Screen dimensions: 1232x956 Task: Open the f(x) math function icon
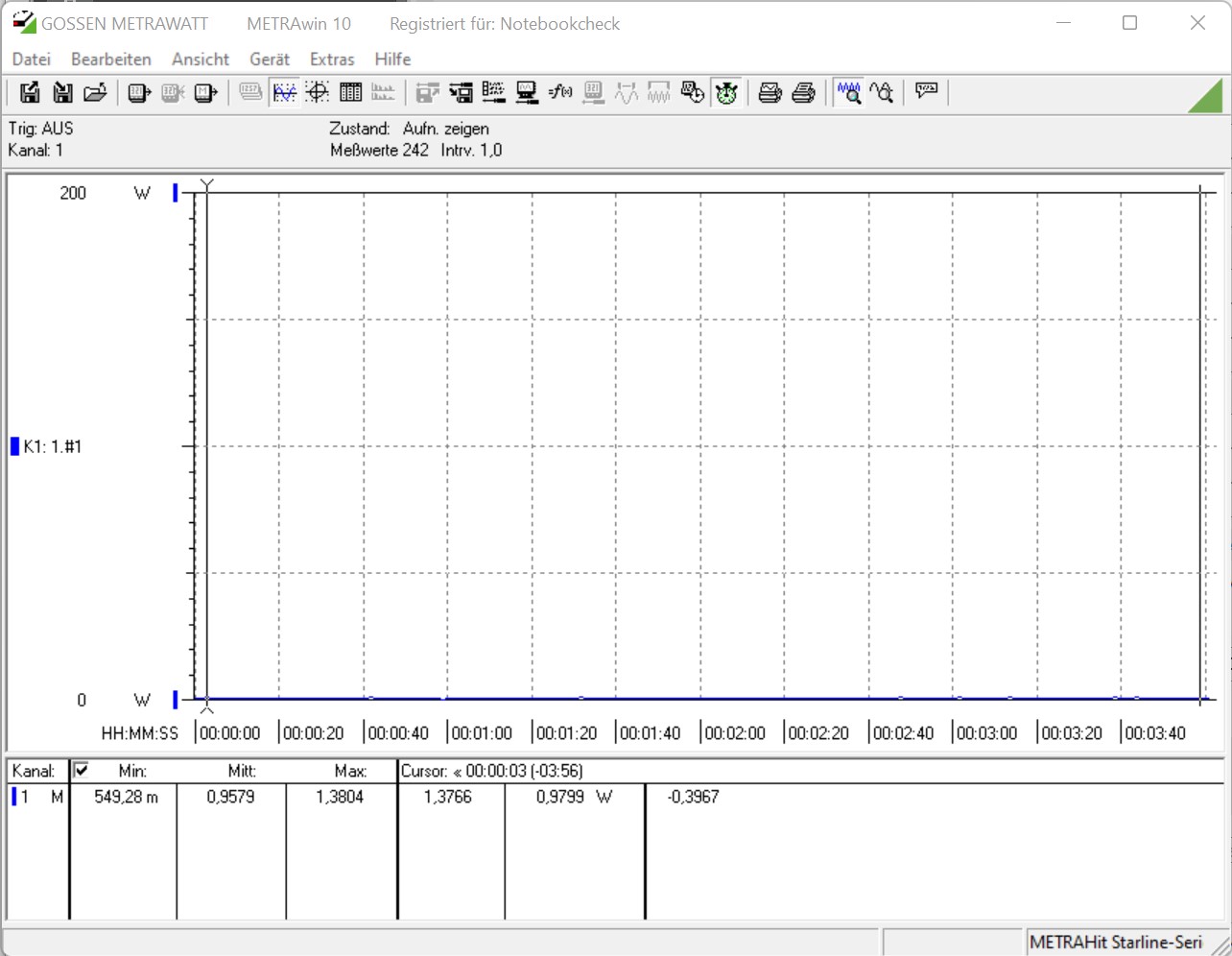click(x=560, y=92)
